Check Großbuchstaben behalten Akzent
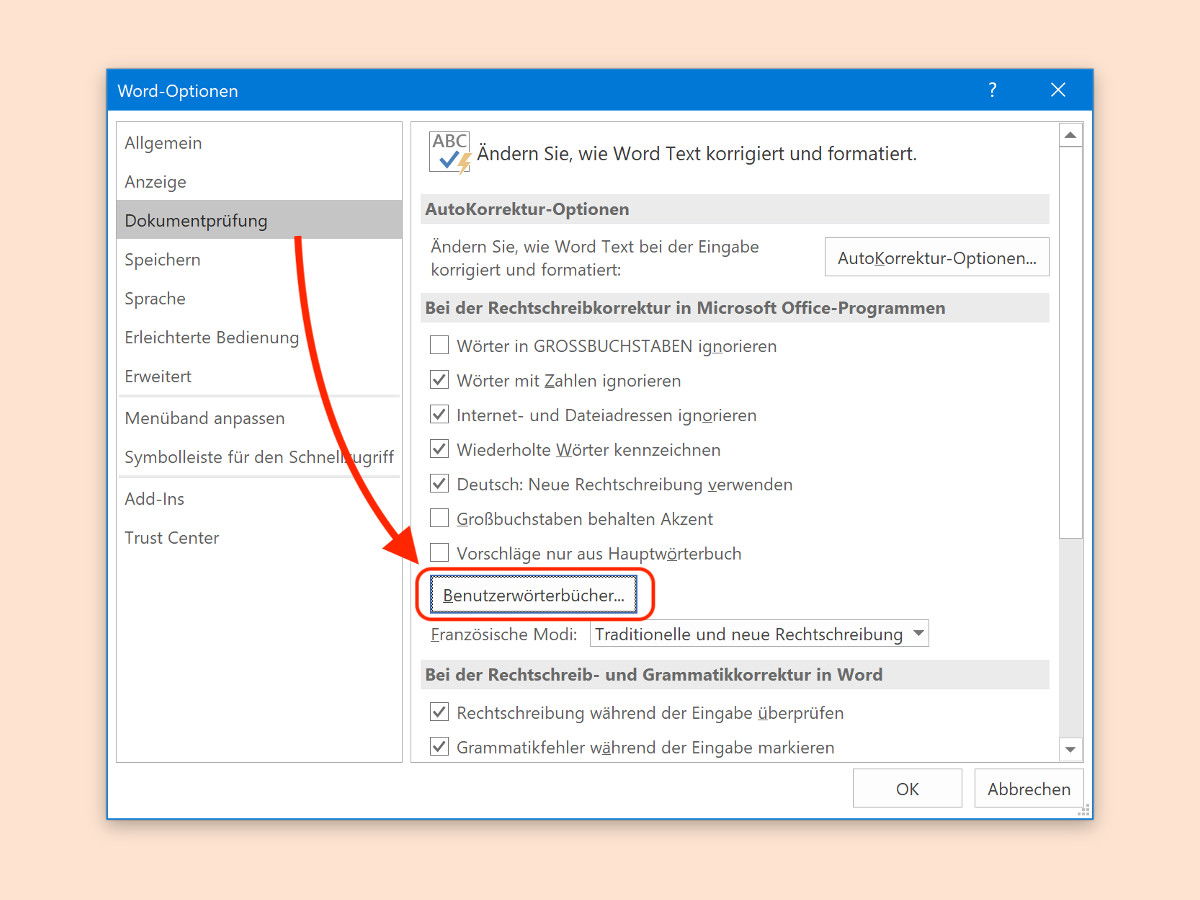Image resolution: width=1200 pixels, height=900 pixels. click(439, 519)
